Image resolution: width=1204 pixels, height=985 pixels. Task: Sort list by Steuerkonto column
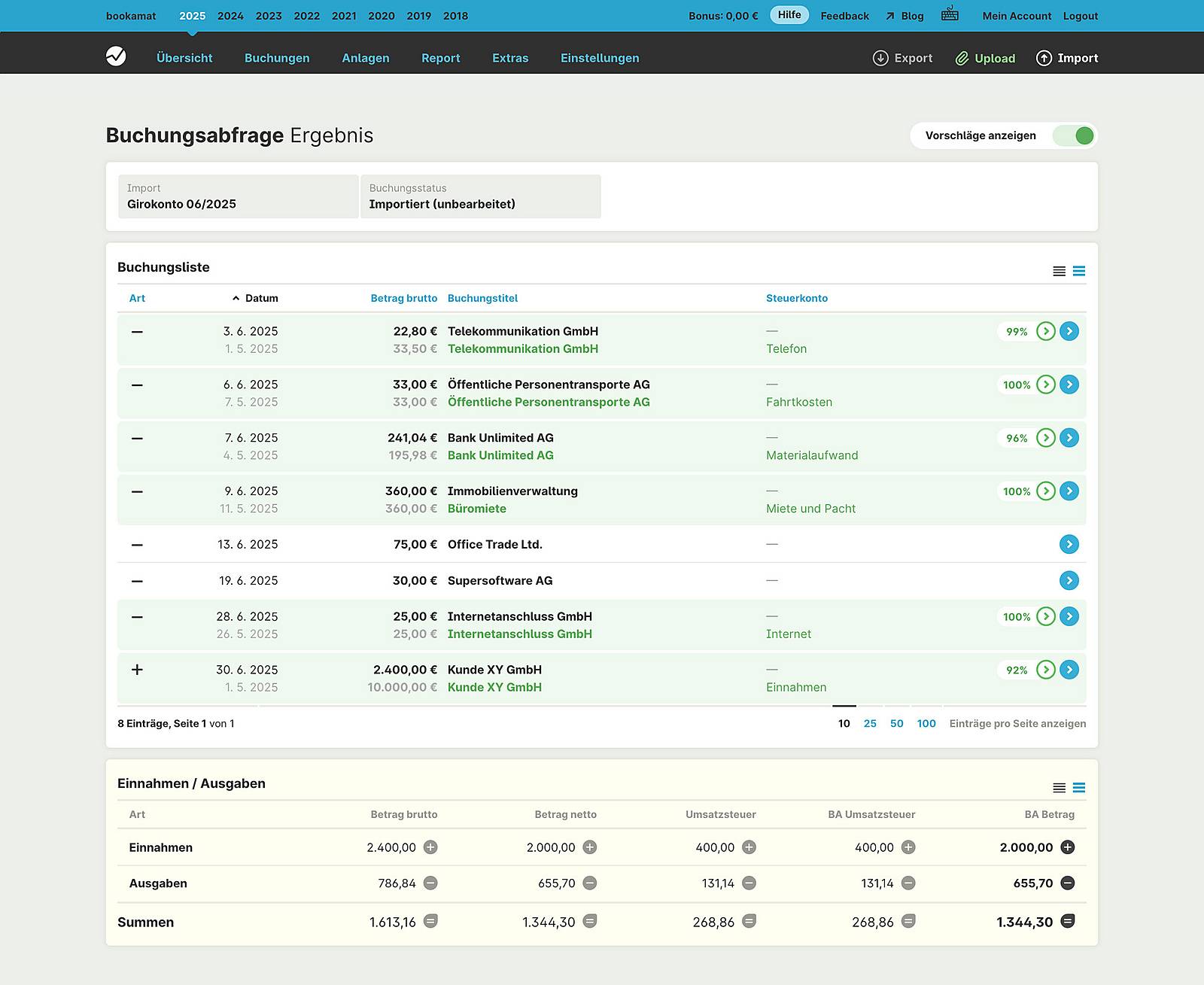tap(797, 298)
